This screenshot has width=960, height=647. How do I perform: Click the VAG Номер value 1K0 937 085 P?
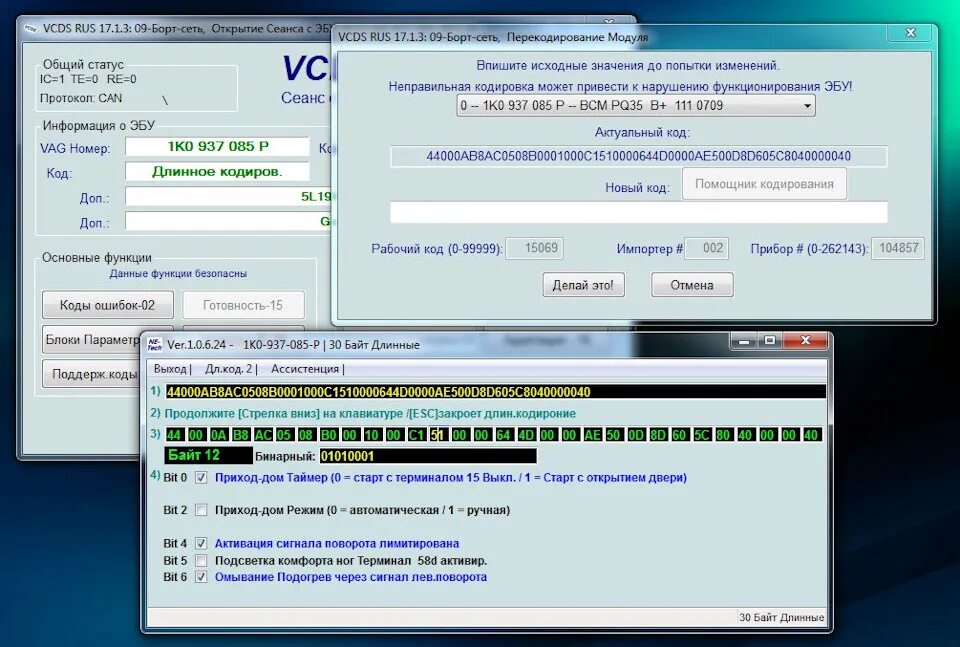tap(217, 146)
